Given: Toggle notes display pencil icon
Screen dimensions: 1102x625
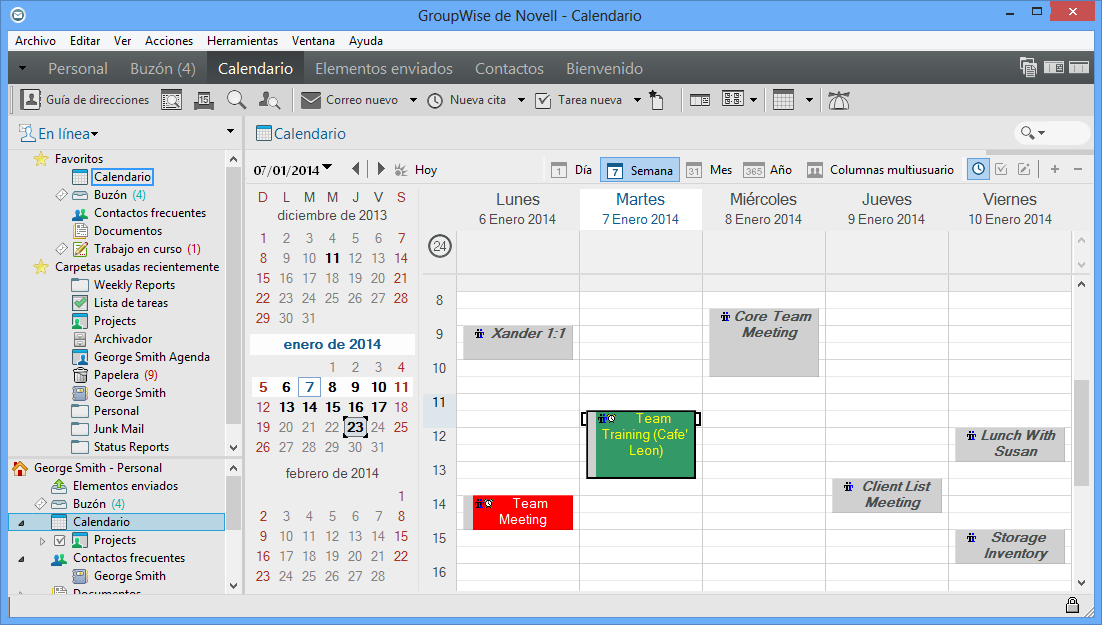Looking at the screenshot, I should [x=1024, y=169].
